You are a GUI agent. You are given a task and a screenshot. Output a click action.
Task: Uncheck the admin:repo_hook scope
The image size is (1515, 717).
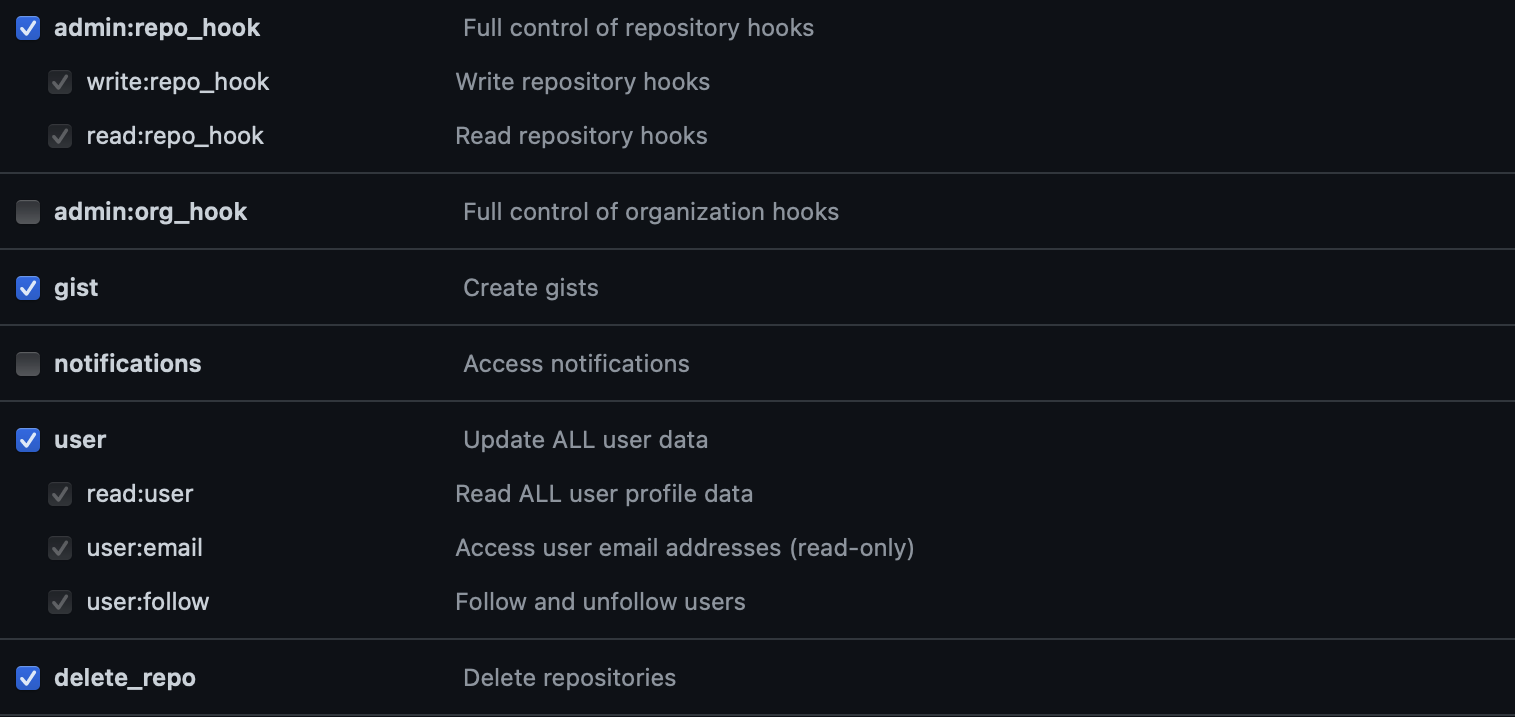27,28
